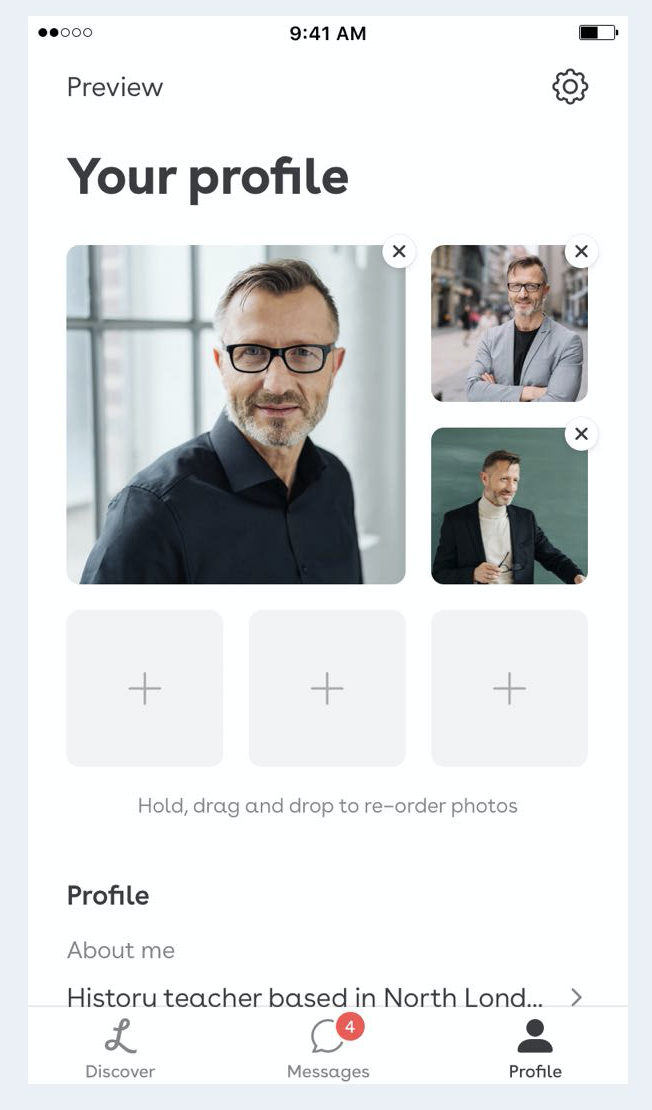Remove the chalkboard photo with turtleneck
The width and height of the screenshot is (652, 1110).
tap(581, 434)
